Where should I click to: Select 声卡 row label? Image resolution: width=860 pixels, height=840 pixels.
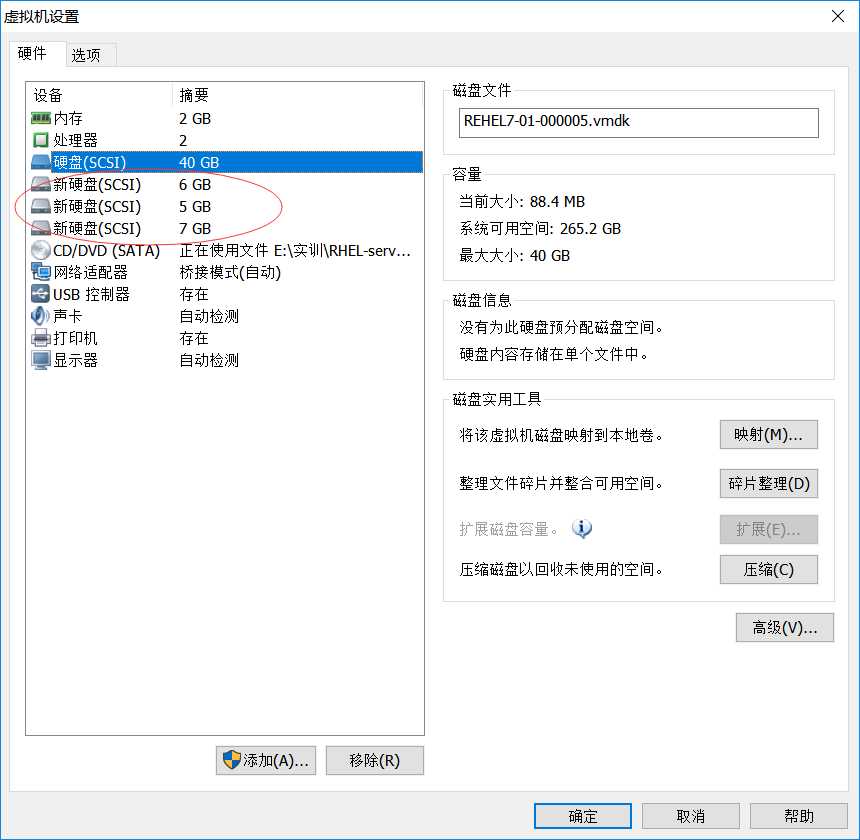(67, 316)
